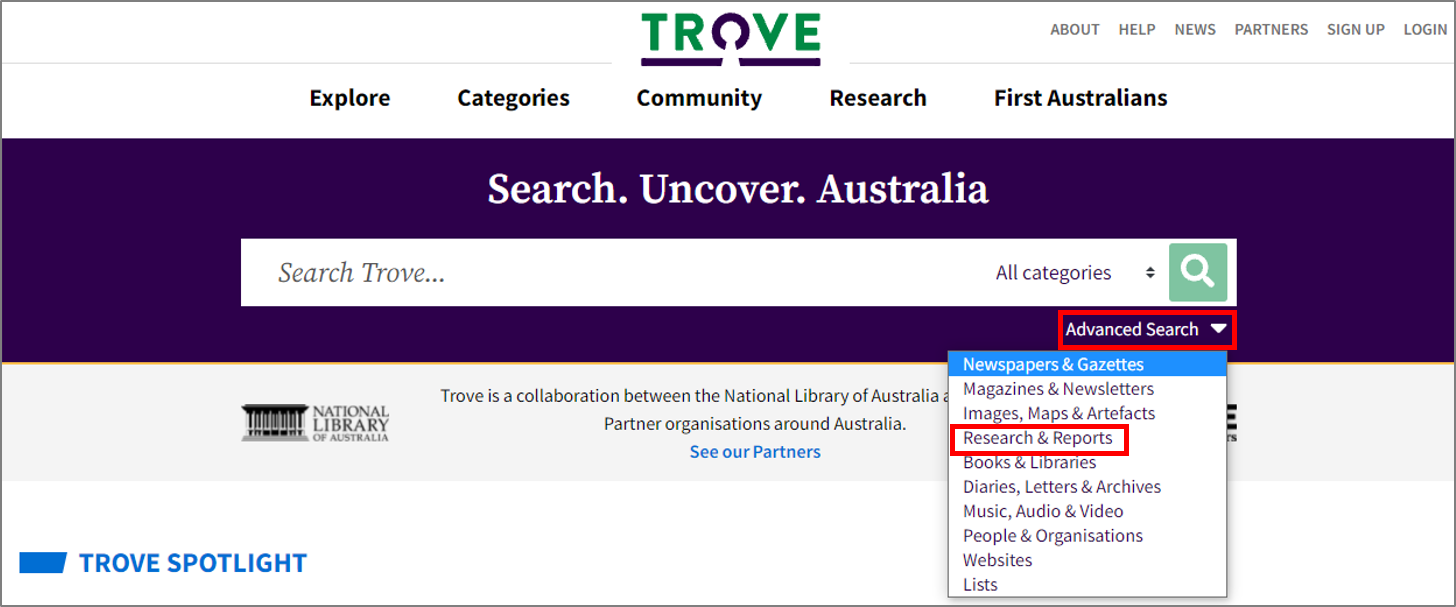1456x607 pixels.
Task: Click the TROVE logo
Action: click(x=731, y=38)
